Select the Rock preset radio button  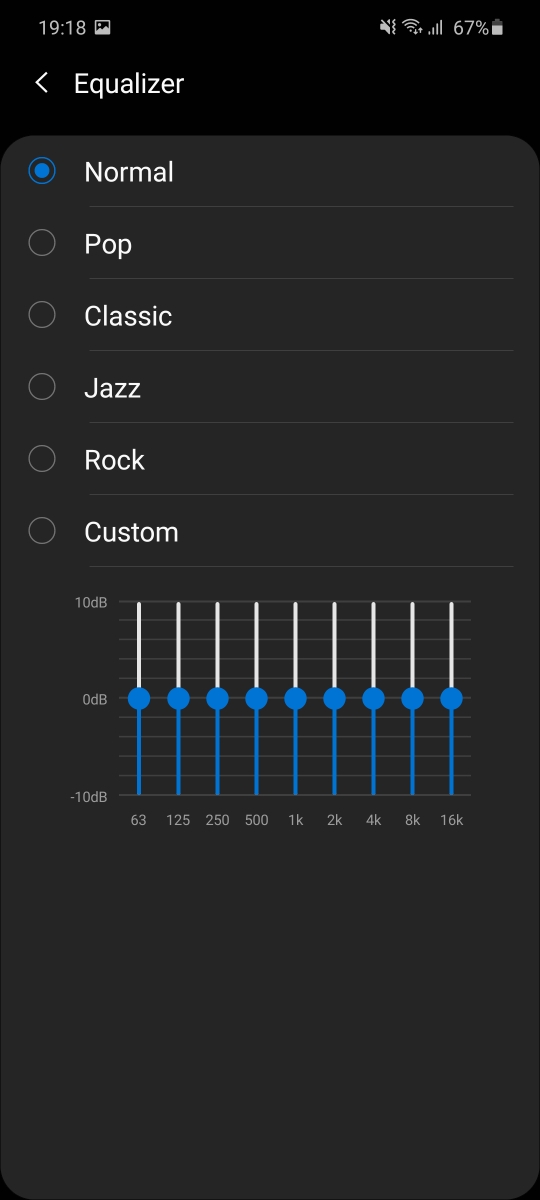pyautogui.click(x=42, y=459)
